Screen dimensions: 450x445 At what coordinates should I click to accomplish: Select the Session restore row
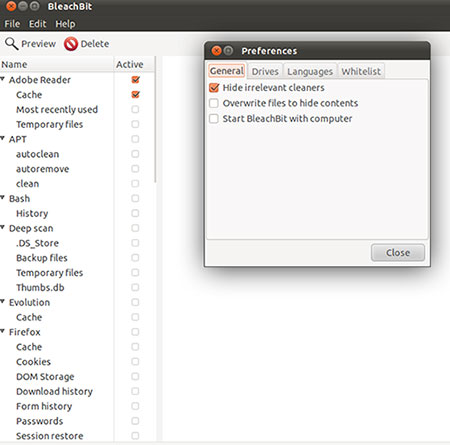coord(77,436)
